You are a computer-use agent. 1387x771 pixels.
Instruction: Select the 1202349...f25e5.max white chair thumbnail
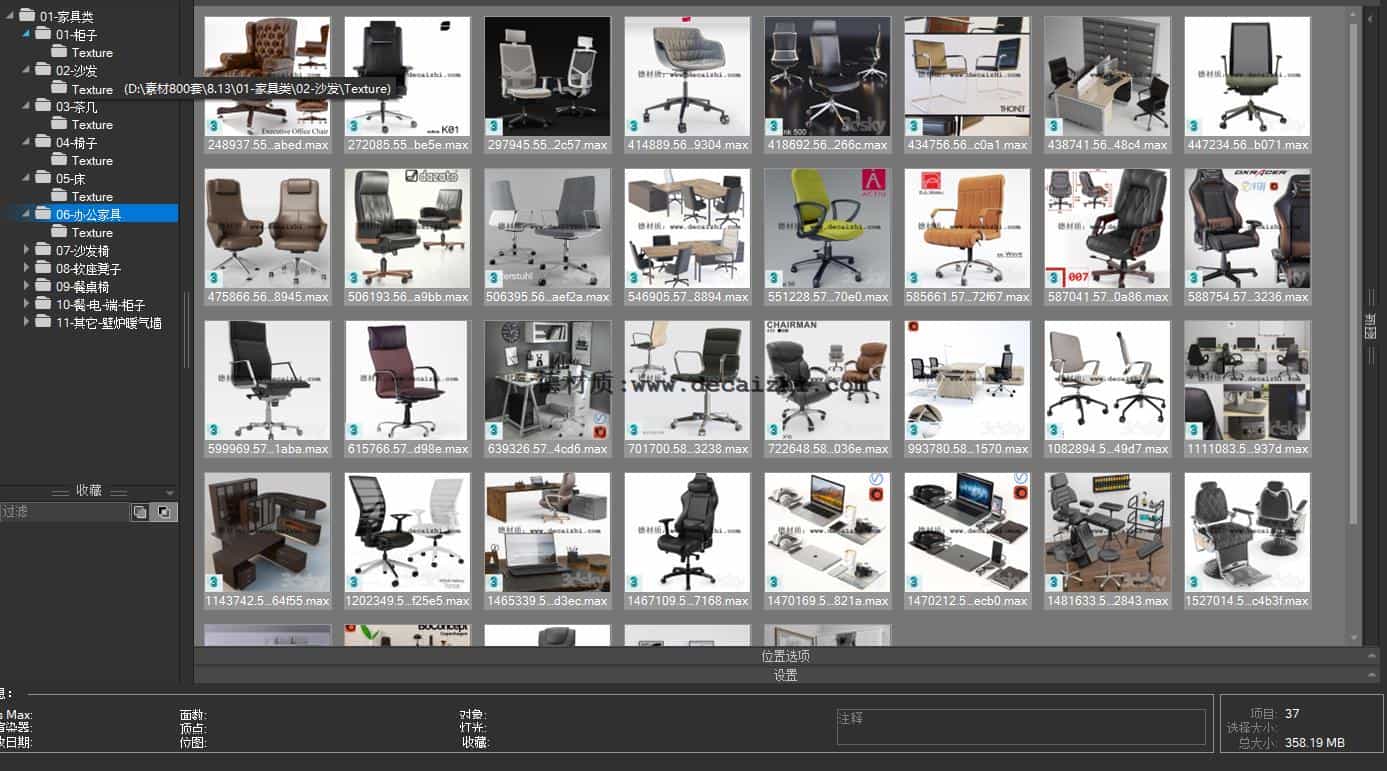(x=407, y=532)
